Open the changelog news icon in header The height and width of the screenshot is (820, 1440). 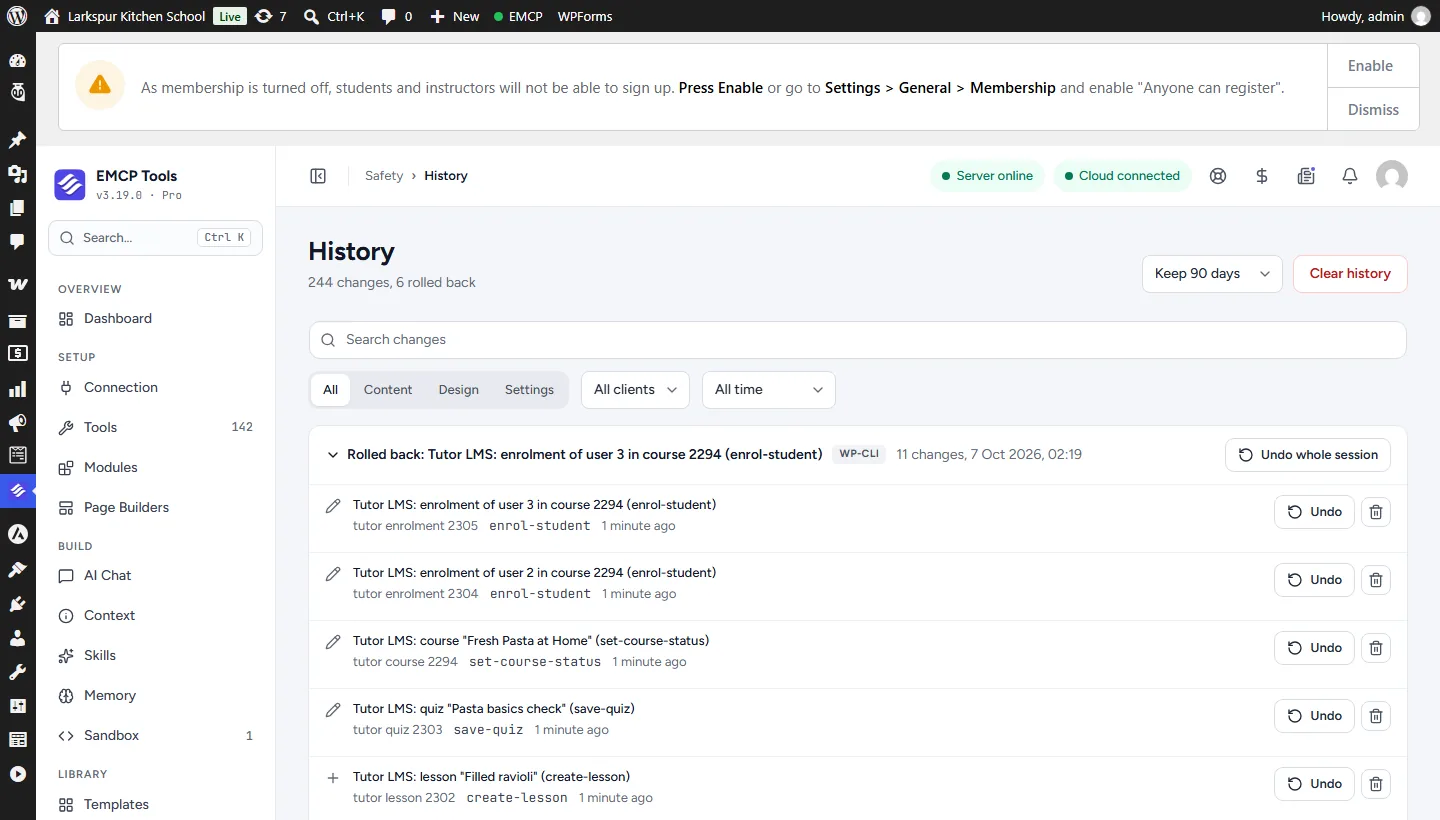pyautogui.click(x=1306, y=176)
